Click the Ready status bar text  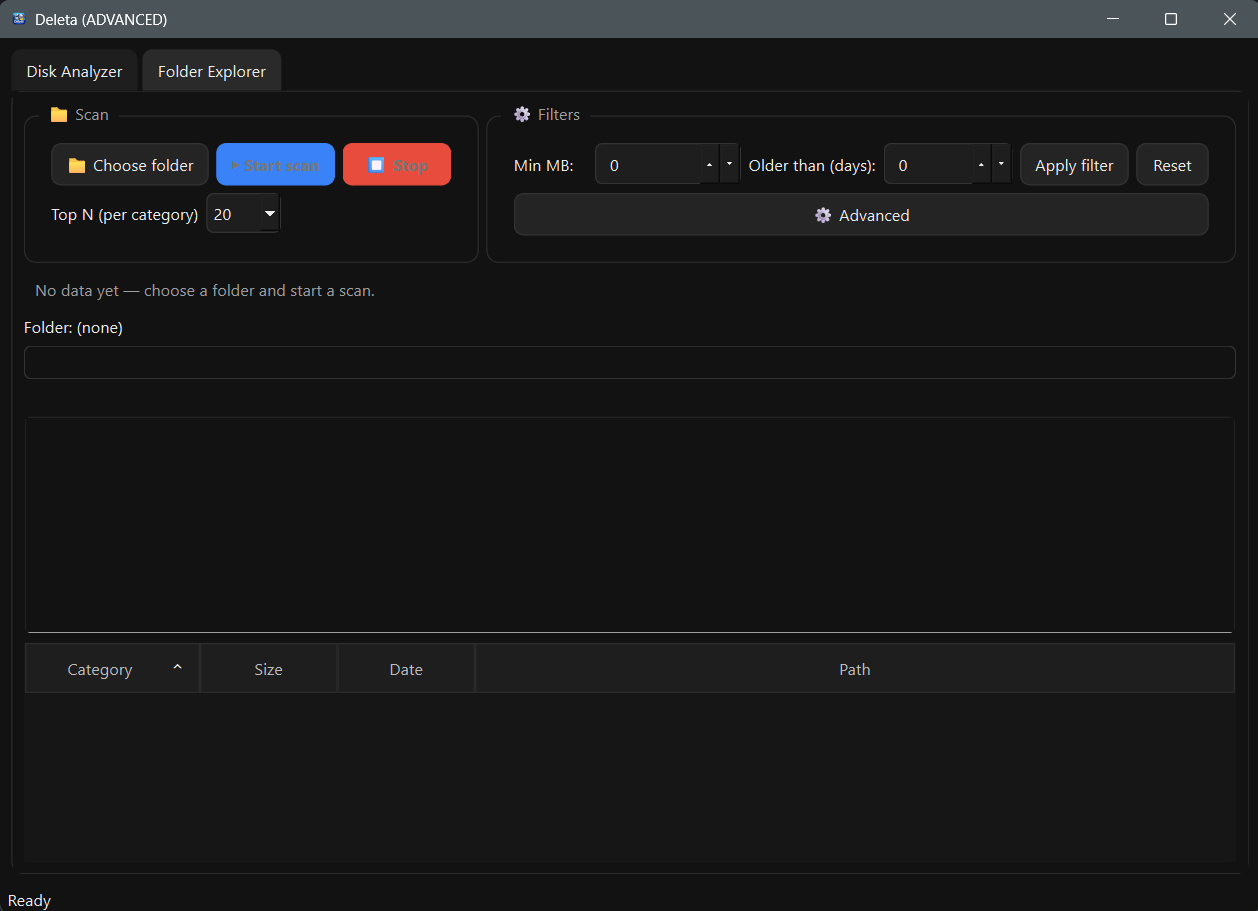coord(29,900)
